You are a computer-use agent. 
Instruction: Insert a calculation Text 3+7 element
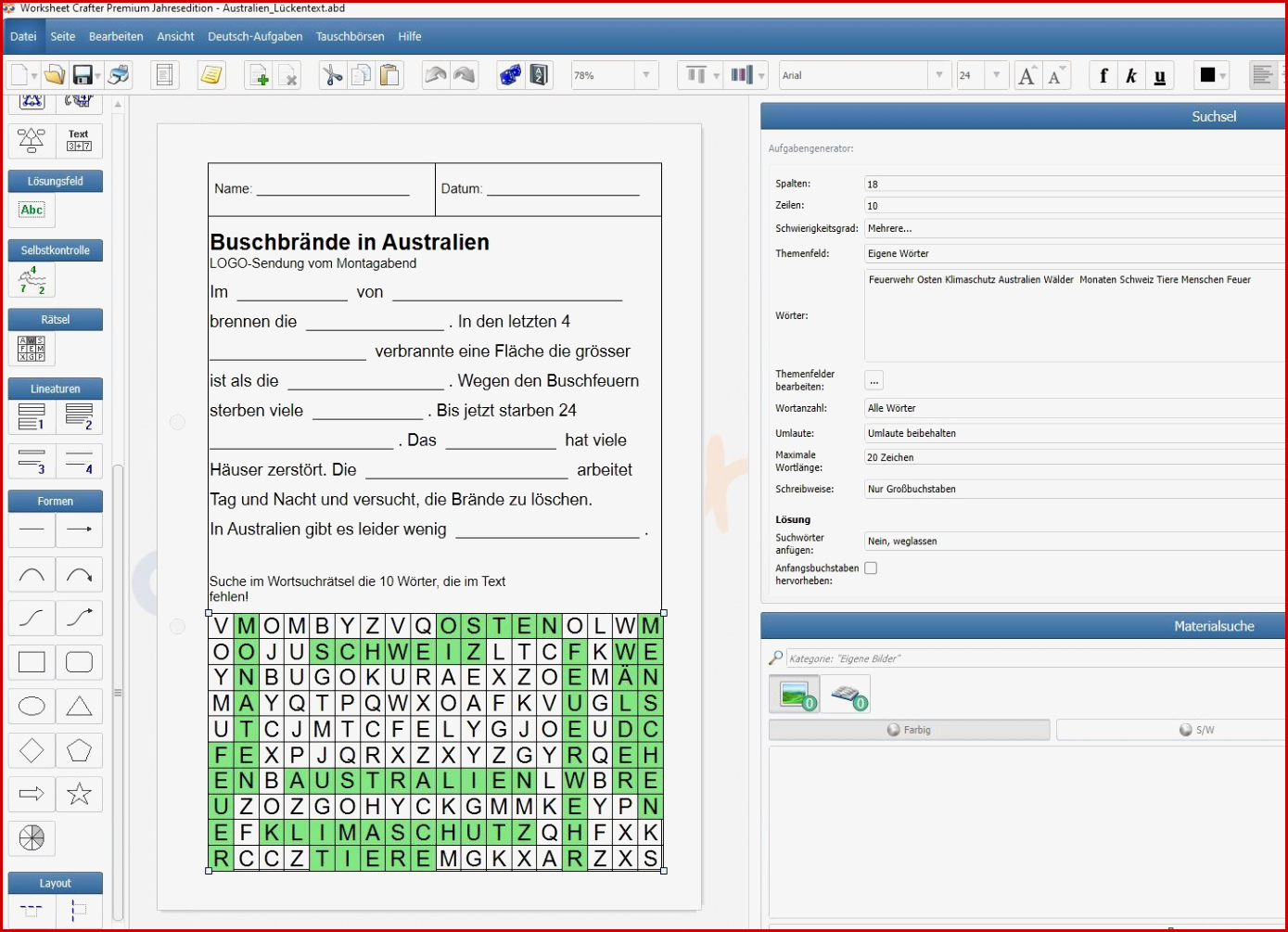[x=79, y=141]
